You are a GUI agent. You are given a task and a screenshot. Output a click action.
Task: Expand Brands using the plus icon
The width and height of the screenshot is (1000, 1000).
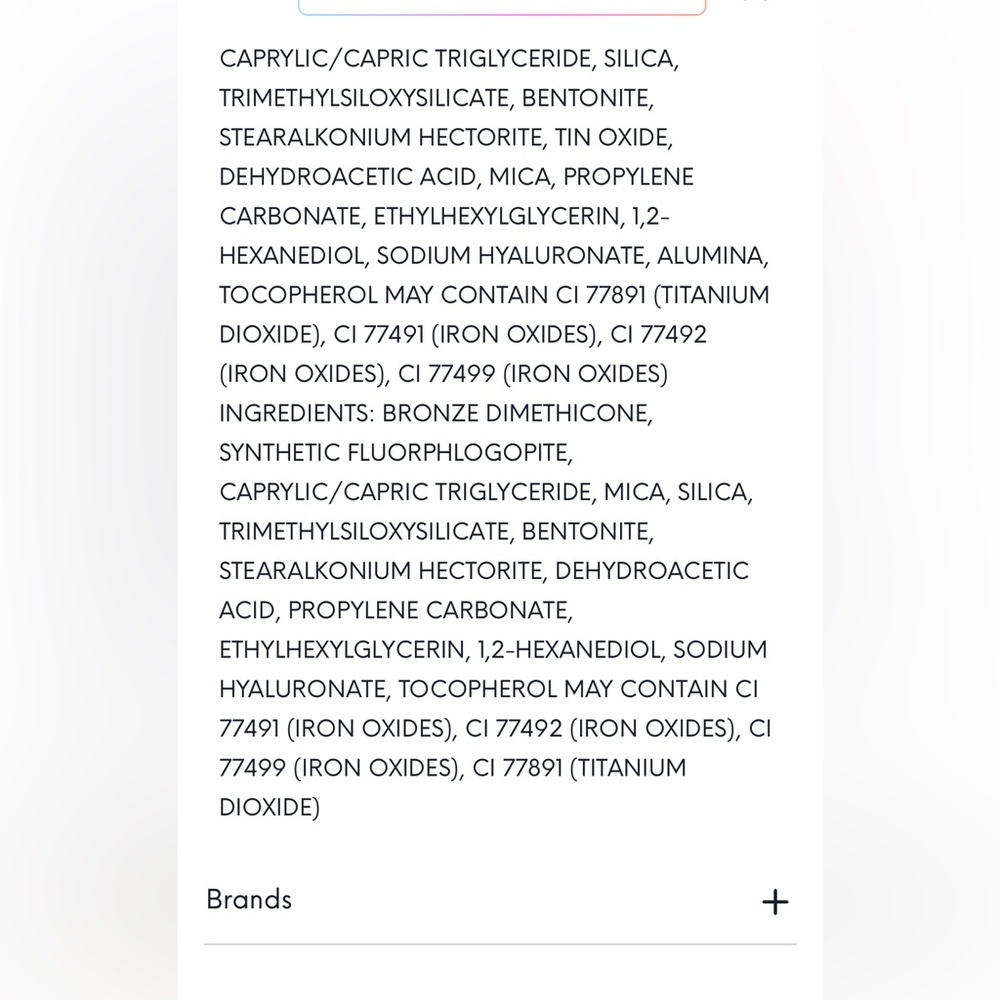(775, 902)
